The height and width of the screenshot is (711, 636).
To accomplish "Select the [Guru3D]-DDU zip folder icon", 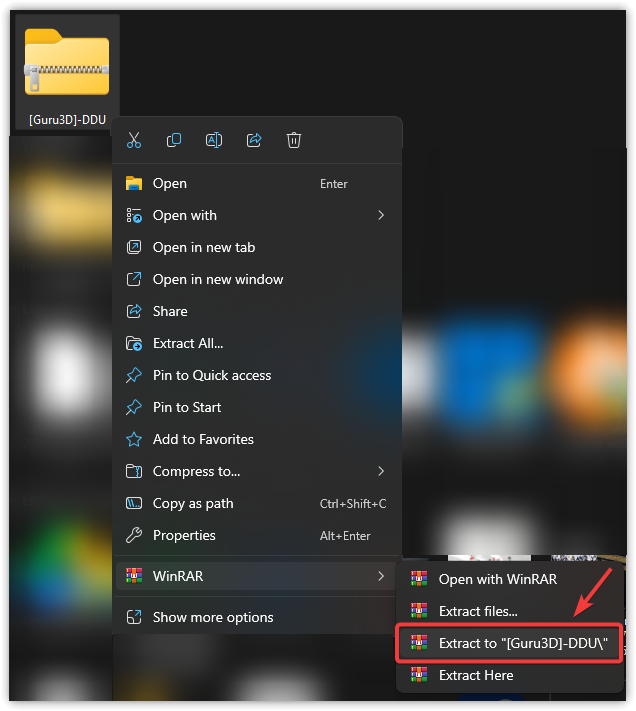I will 67,62.
